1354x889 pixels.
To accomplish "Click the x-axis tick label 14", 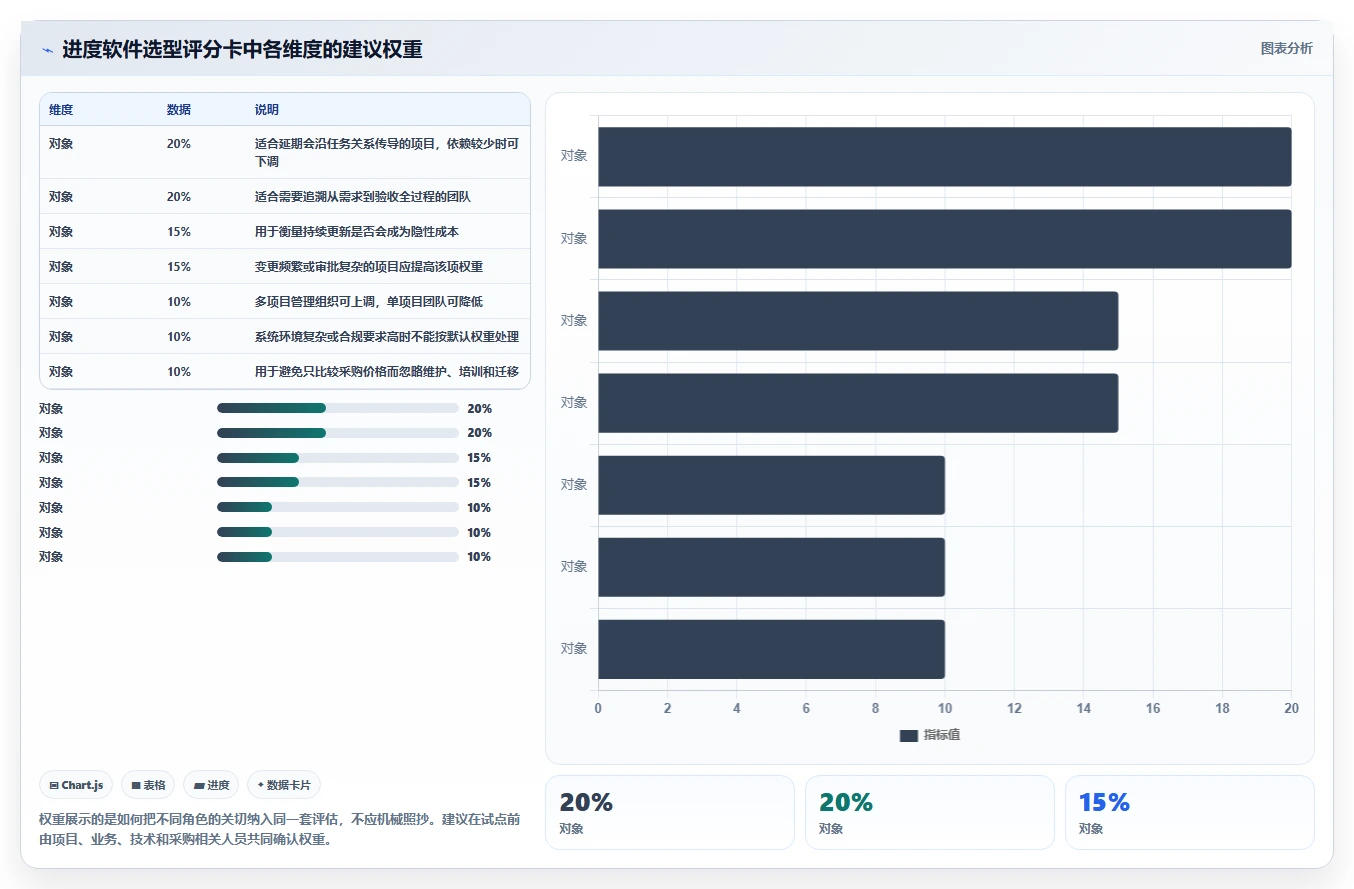I will point(1083,708).
